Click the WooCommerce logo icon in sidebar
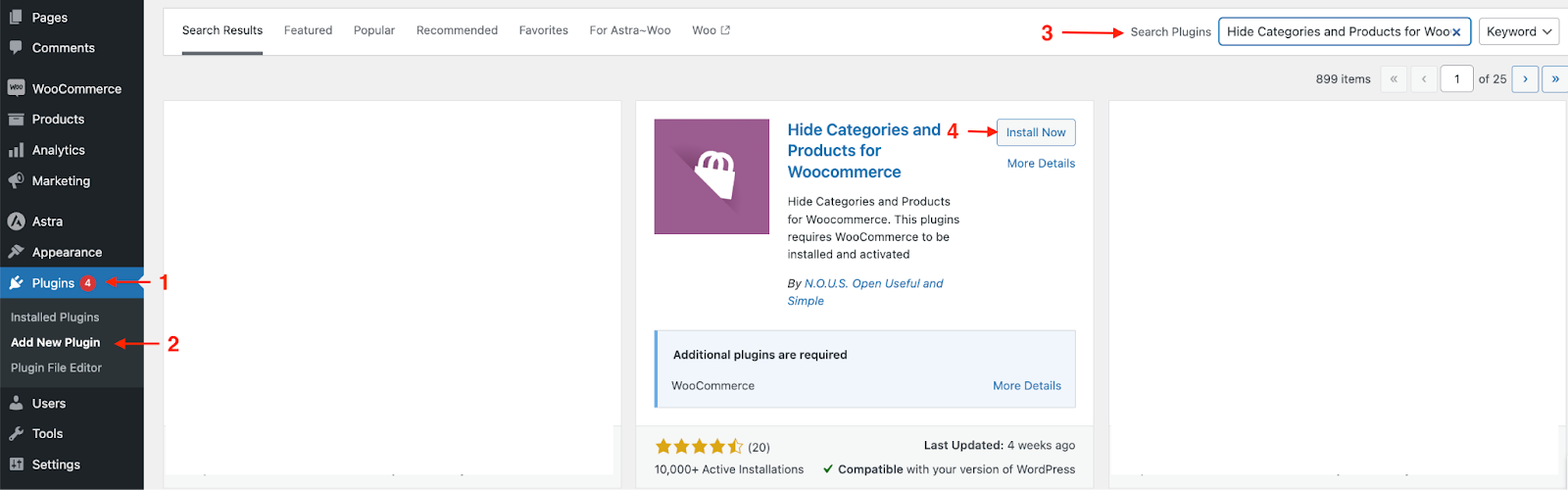This screenshot has width=1568, height=490. [x=16, y=88]
